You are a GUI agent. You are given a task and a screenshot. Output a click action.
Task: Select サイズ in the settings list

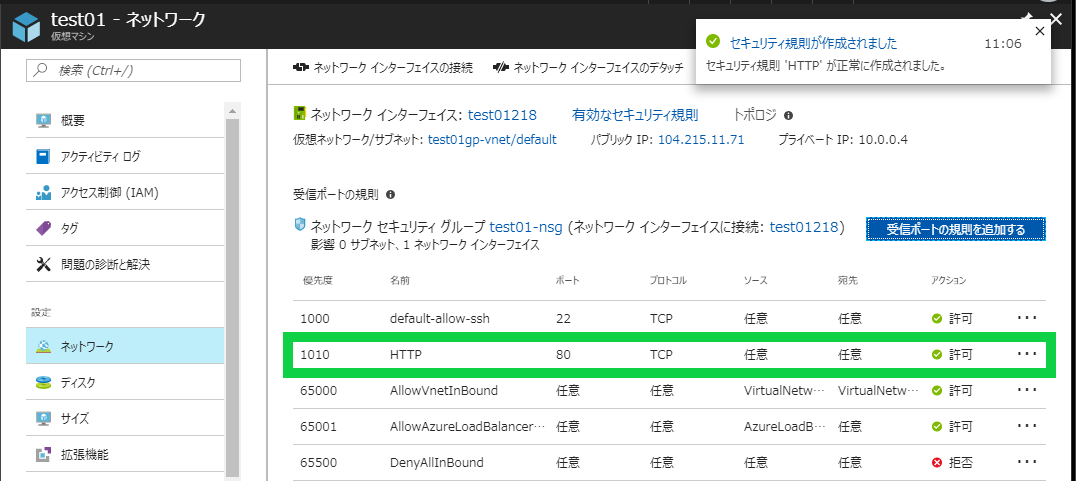[125, 418]
